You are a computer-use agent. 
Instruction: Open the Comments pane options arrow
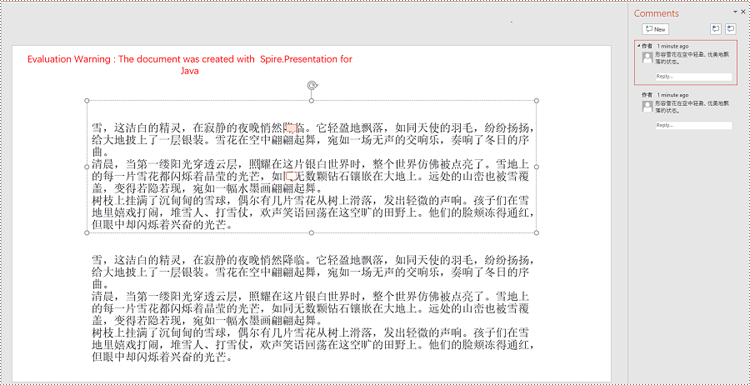(735, 12)
